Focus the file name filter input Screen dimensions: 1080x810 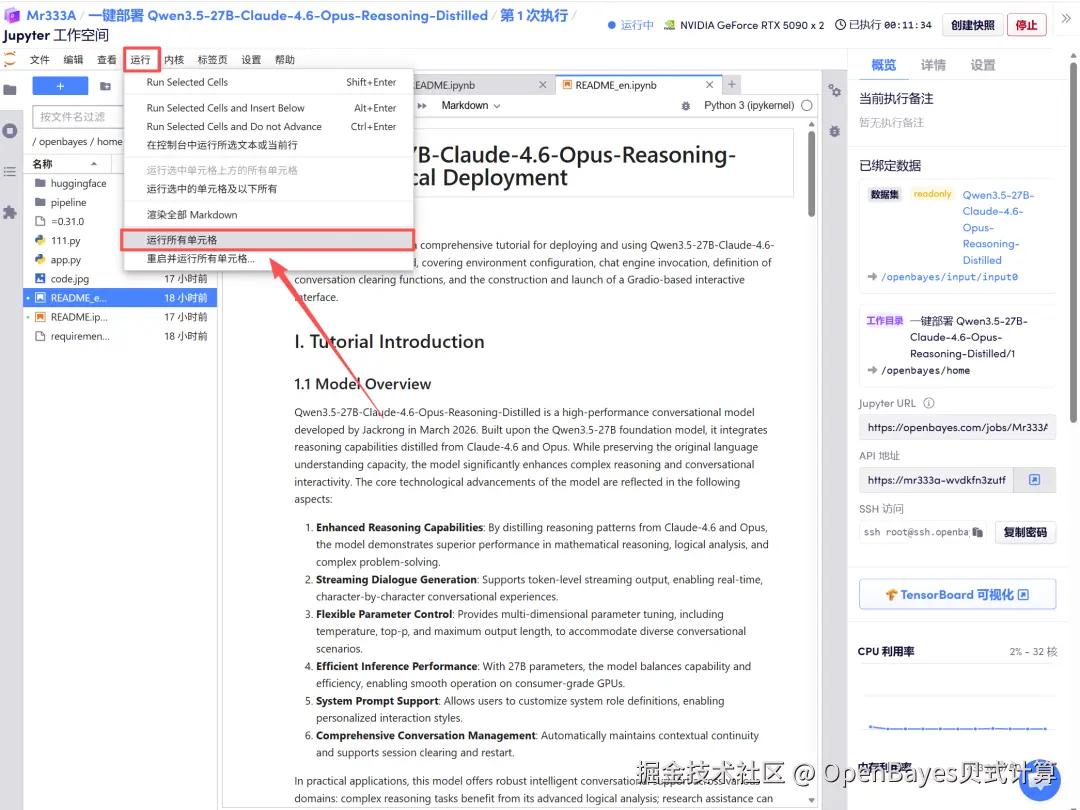[x=77, y=117]
